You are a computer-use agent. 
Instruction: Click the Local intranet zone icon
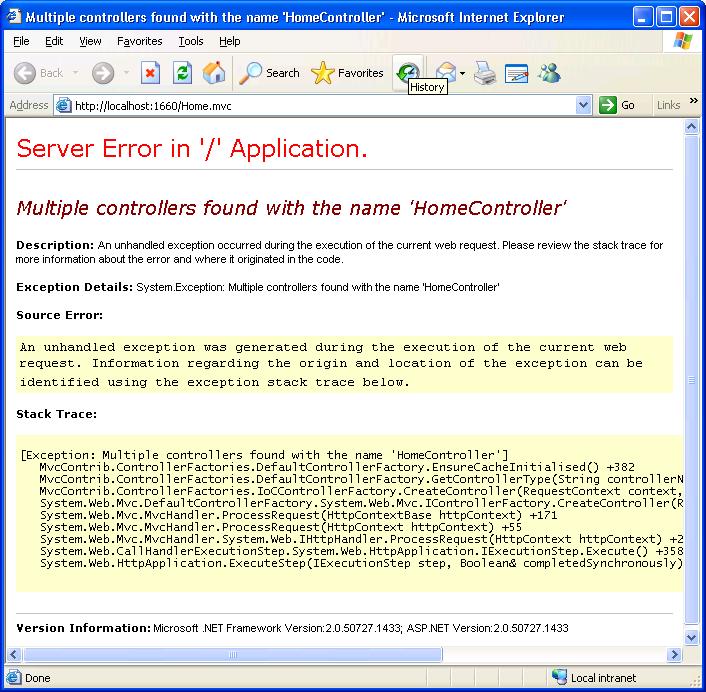(560, 677)
